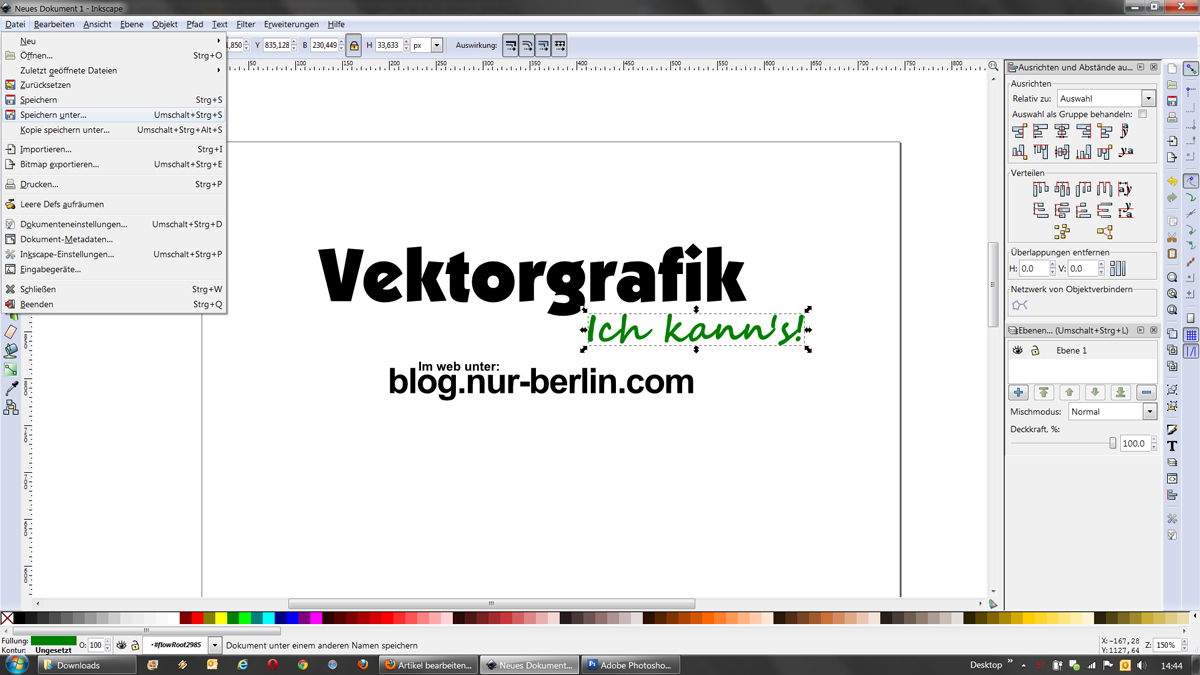Click 'Speichern' menu entry
Viewport: 1200px width, 675px height.
[x=113, y=100]
